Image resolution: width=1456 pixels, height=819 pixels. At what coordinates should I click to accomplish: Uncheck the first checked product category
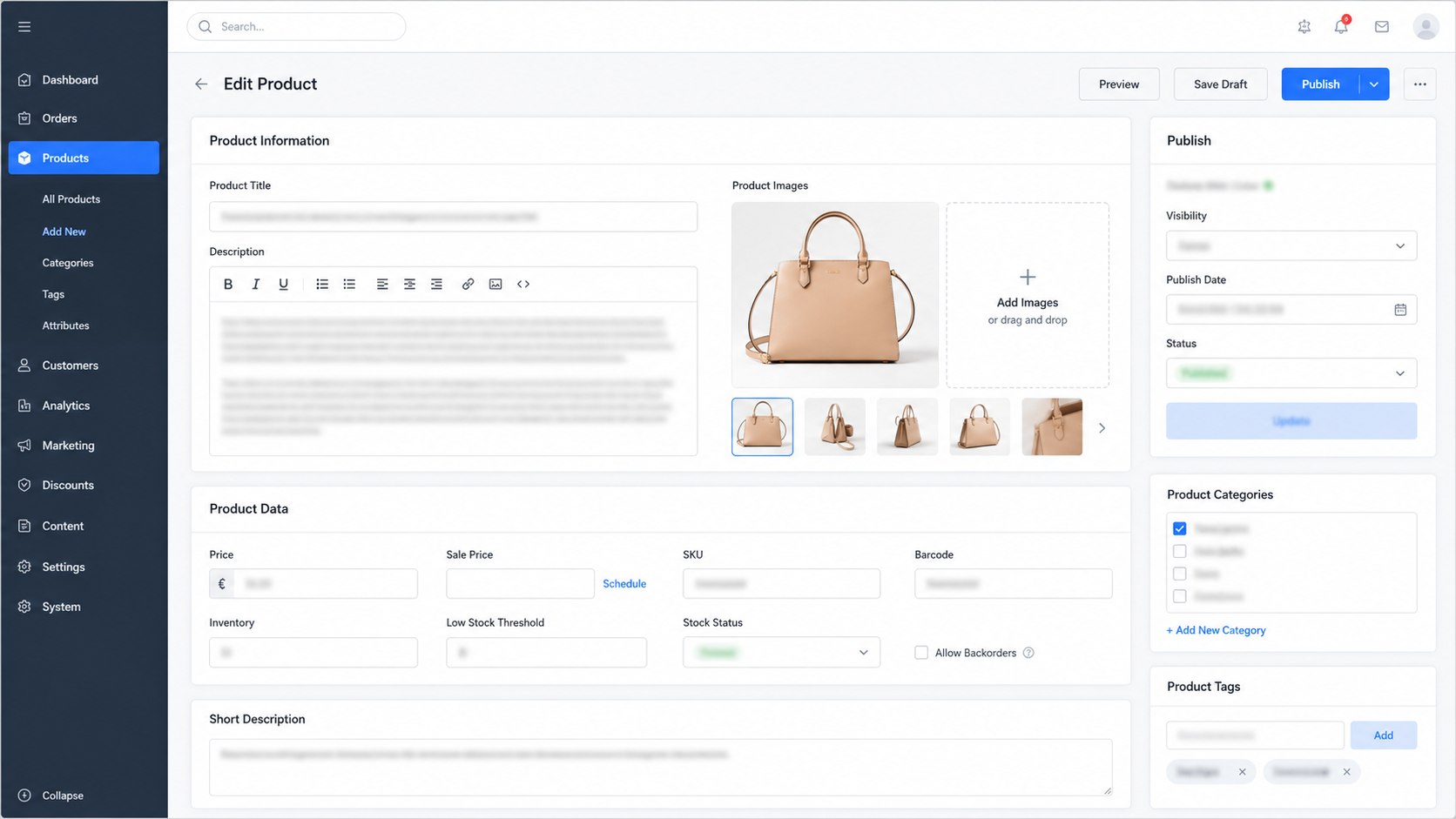(1180, 528)
